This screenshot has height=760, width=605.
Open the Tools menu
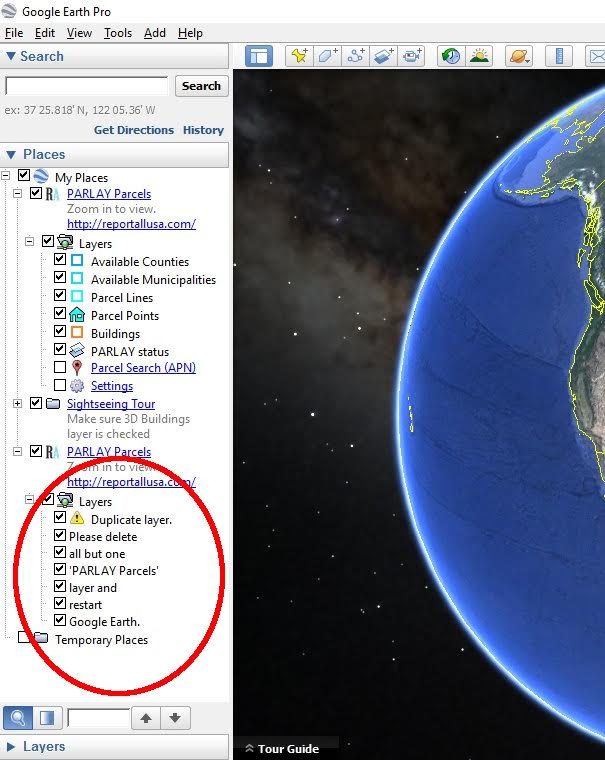(x=117, y=33)
